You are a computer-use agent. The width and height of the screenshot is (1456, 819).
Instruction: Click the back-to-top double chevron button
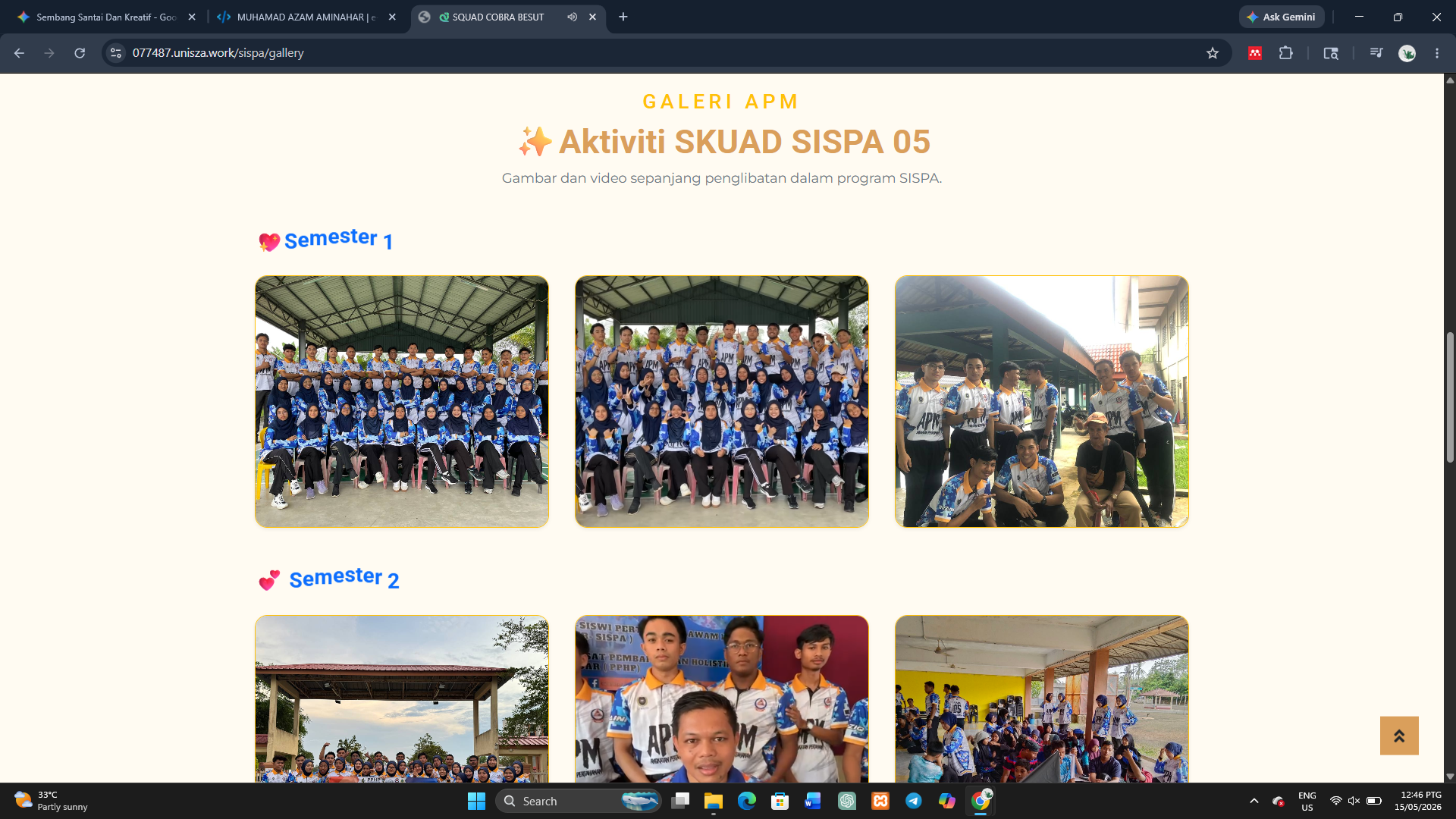(1399, 736)
